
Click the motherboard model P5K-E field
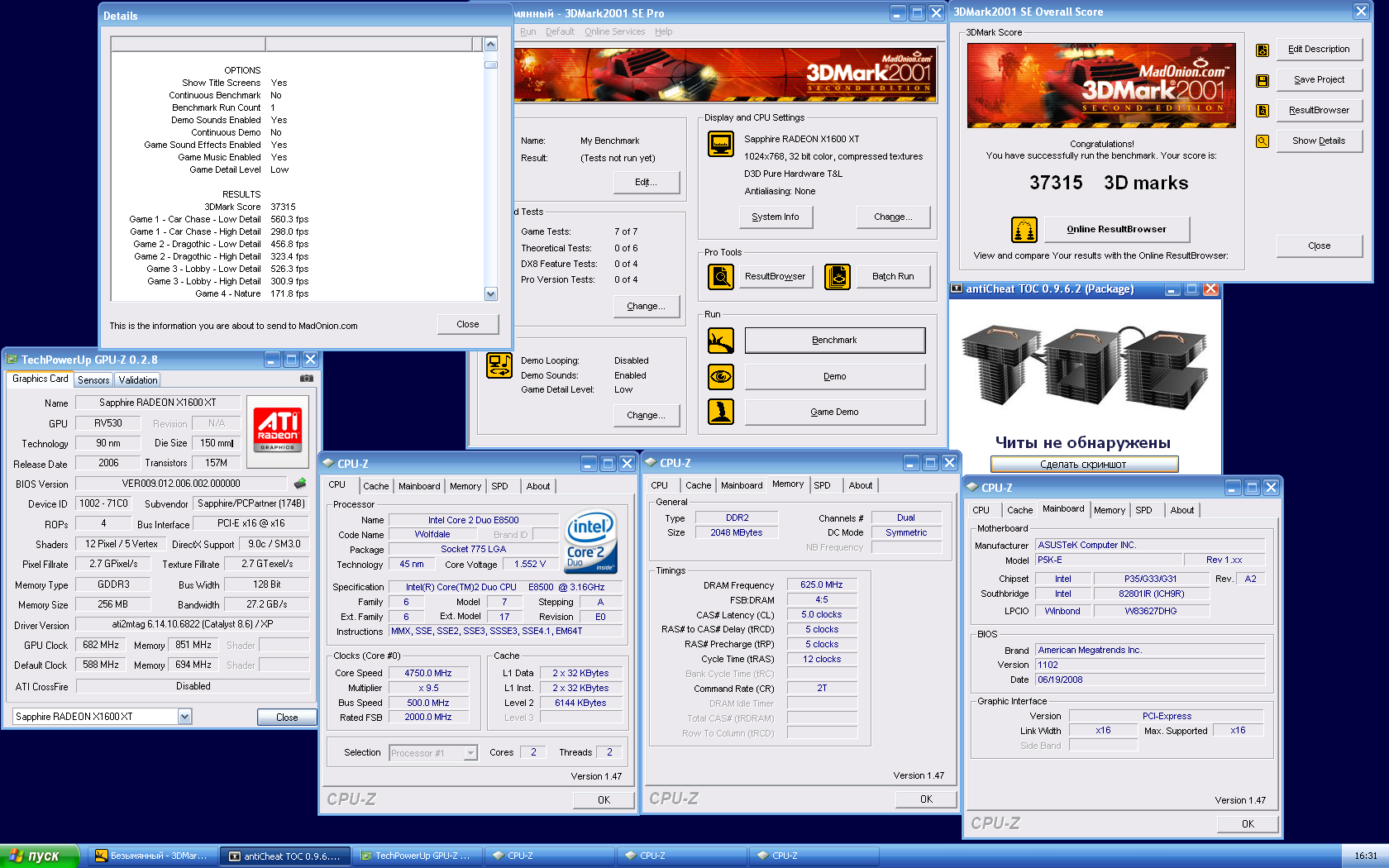(1108, 560)
